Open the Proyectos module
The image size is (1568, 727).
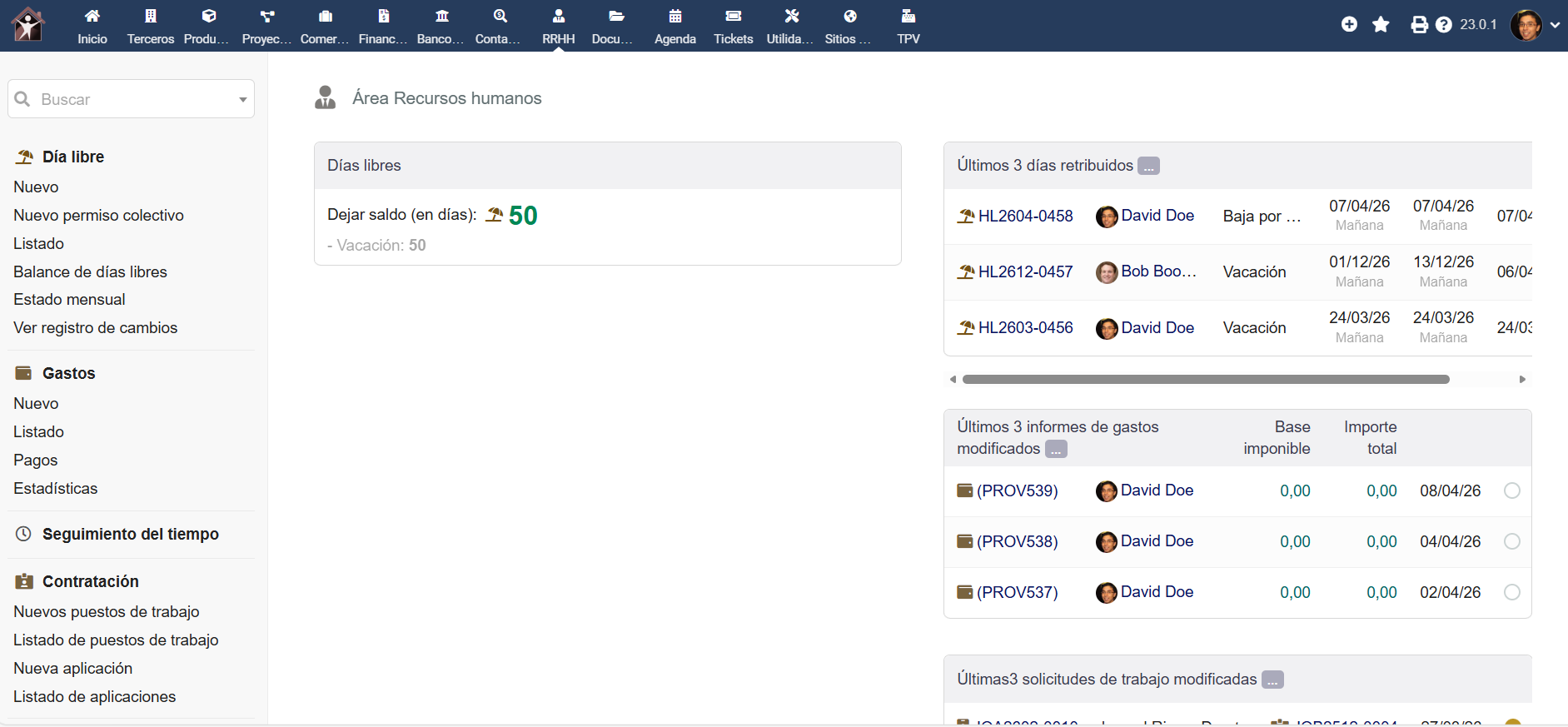(x=266, y=26)
